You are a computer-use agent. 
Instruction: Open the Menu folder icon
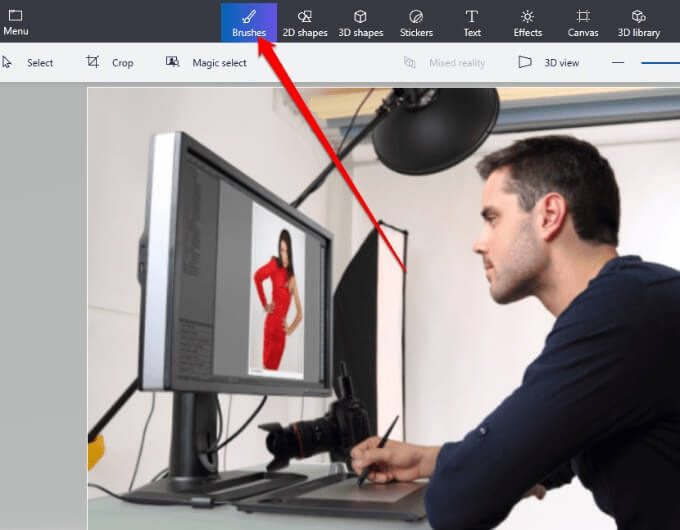pos(15,16)
